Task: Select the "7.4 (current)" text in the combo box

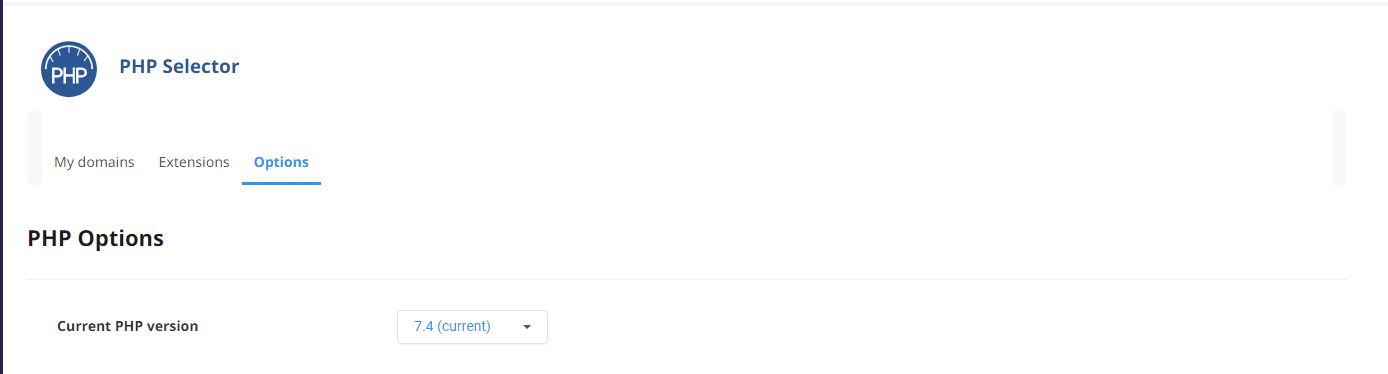Action: [452, 326]
